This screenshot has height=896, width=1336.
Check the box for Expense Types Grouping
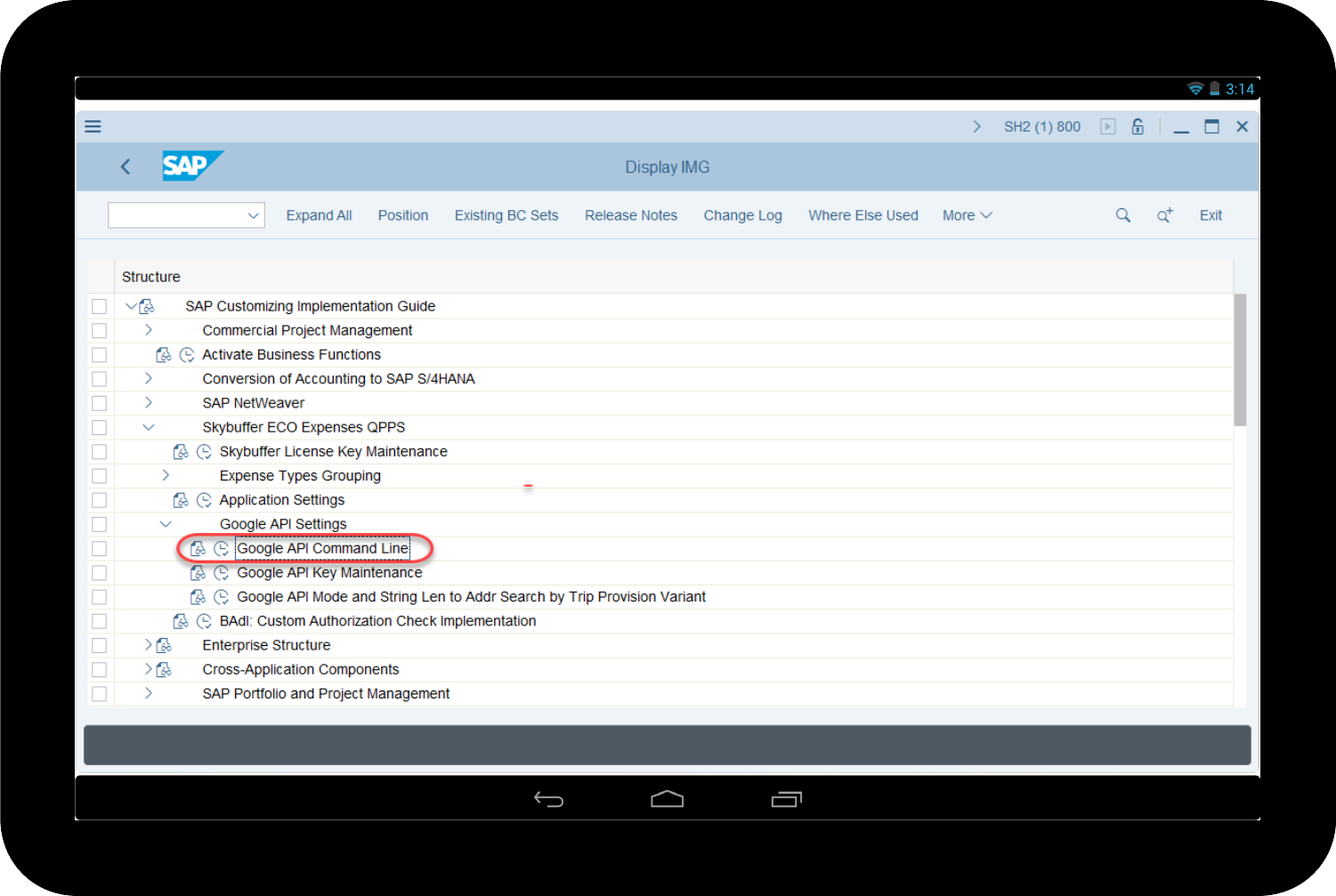click(x=99, y=476)
